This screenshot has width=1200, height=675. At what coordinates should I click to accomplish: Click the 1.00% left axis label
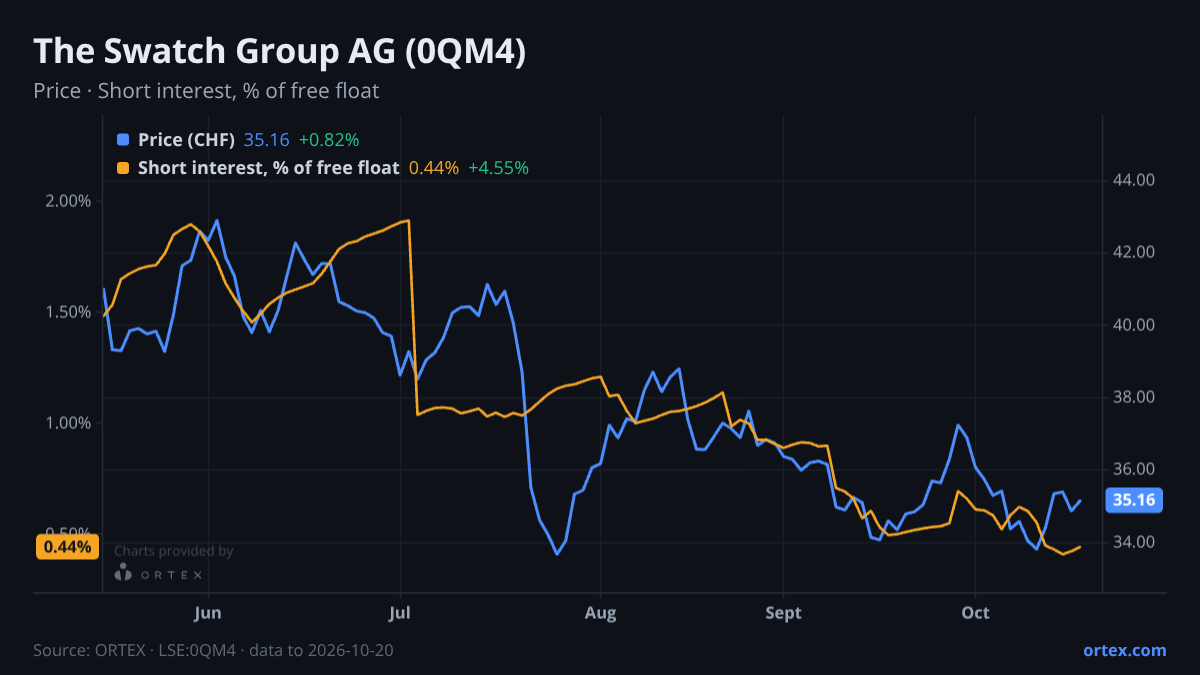pos(69,423)
